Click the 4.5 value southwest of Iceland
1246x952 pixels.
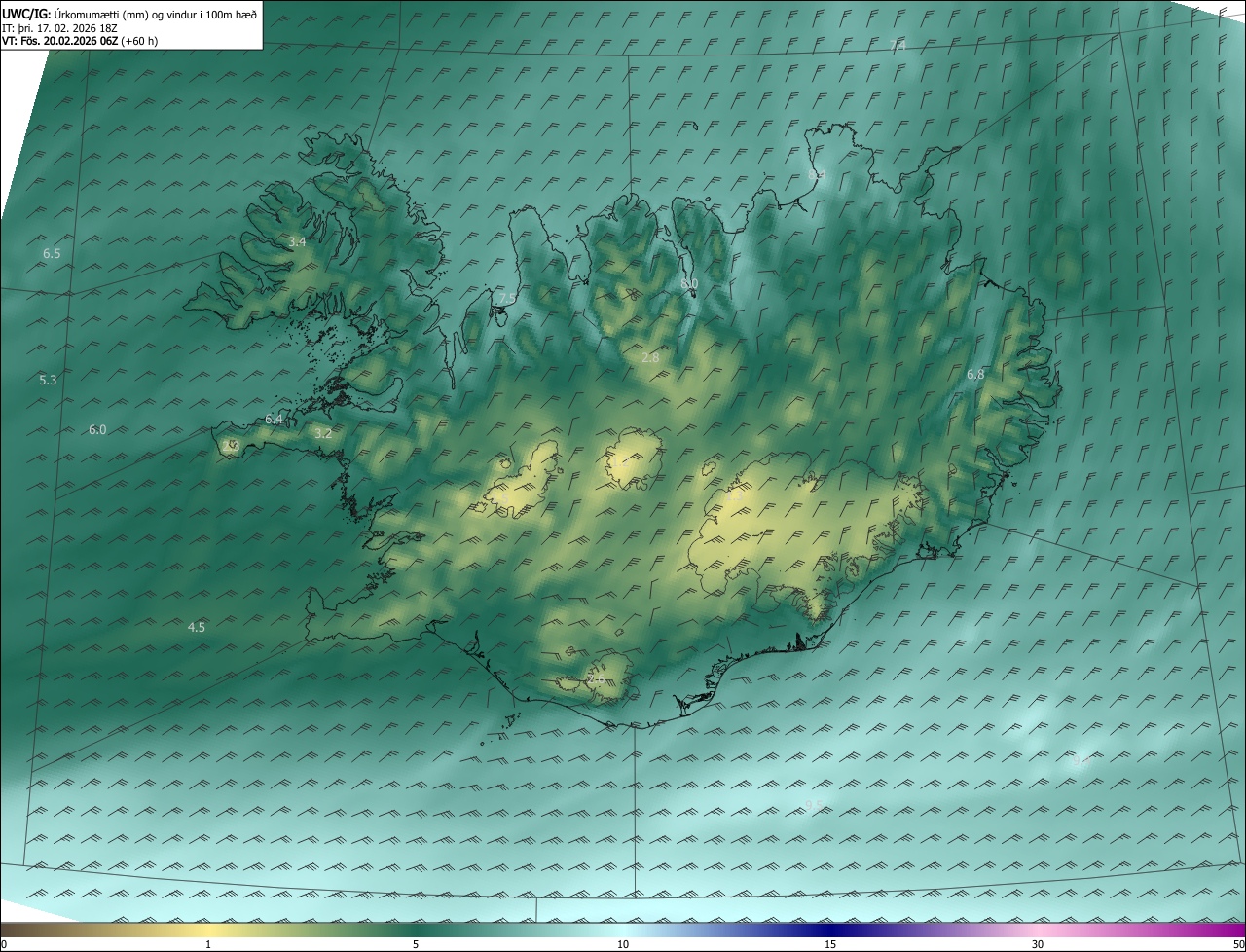pos(197,627)
